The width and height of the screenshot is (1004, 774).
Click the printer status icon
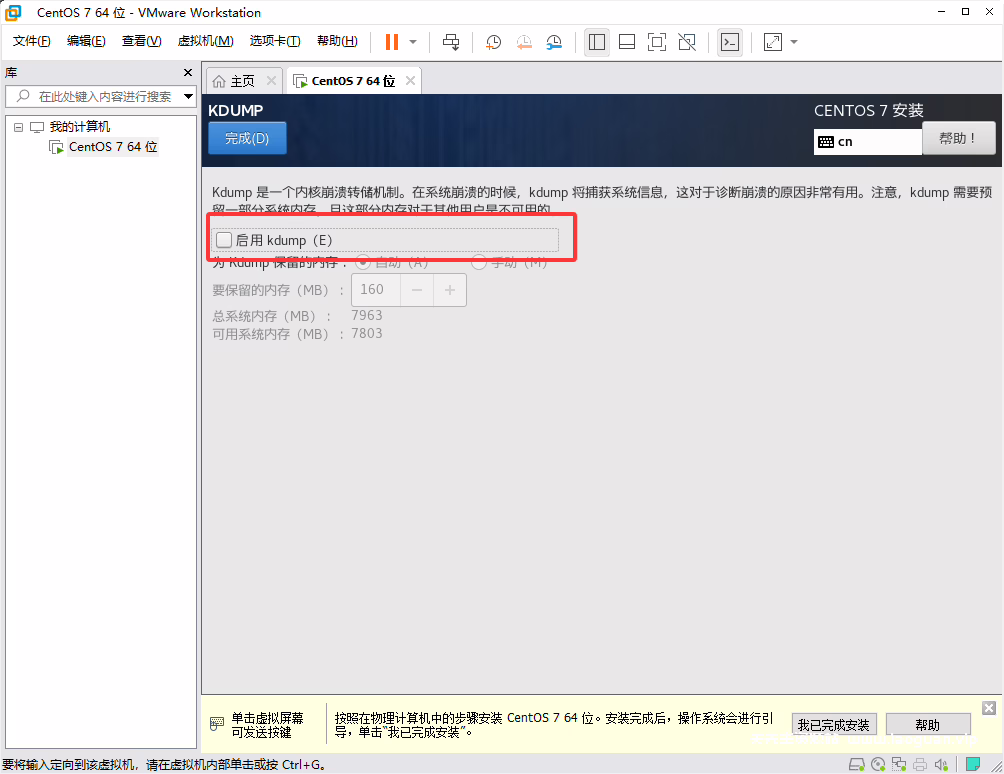click(x=920, y=764)
